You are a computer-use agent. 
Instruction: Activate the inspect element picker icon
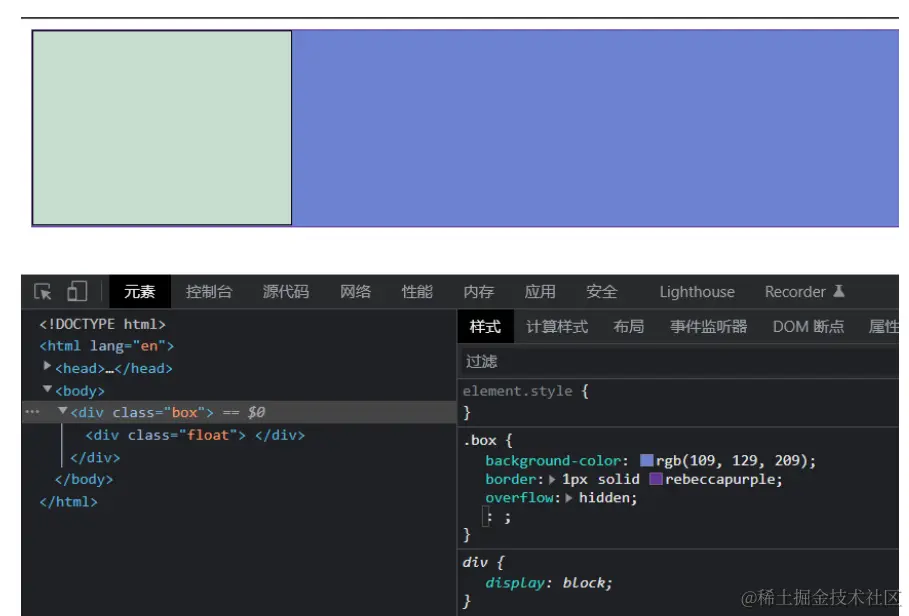point(43,291)
